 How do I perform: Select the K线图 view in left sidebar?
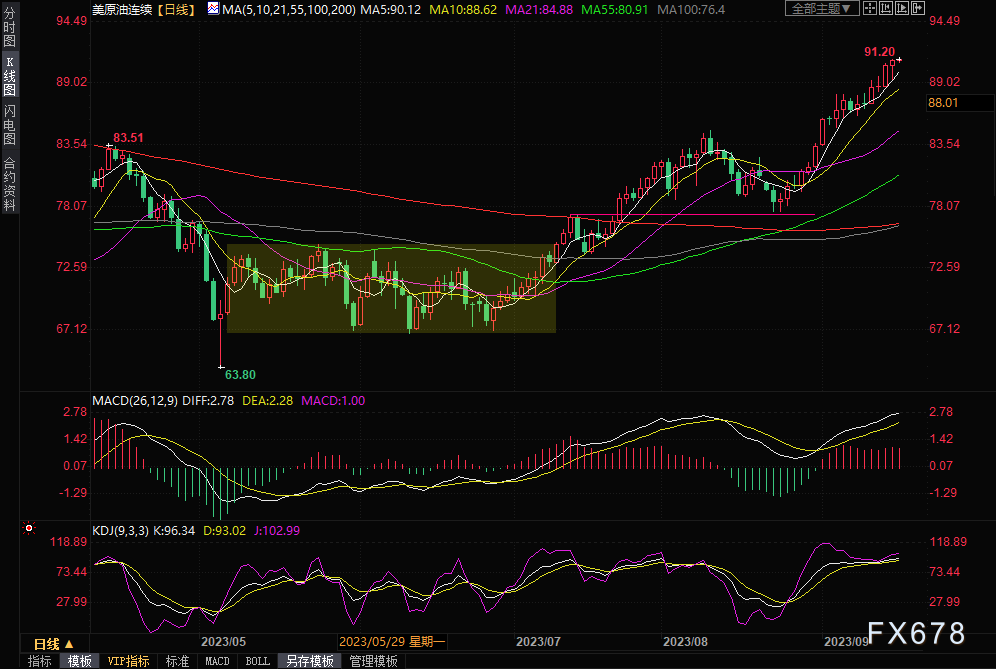tap(10, 74)
